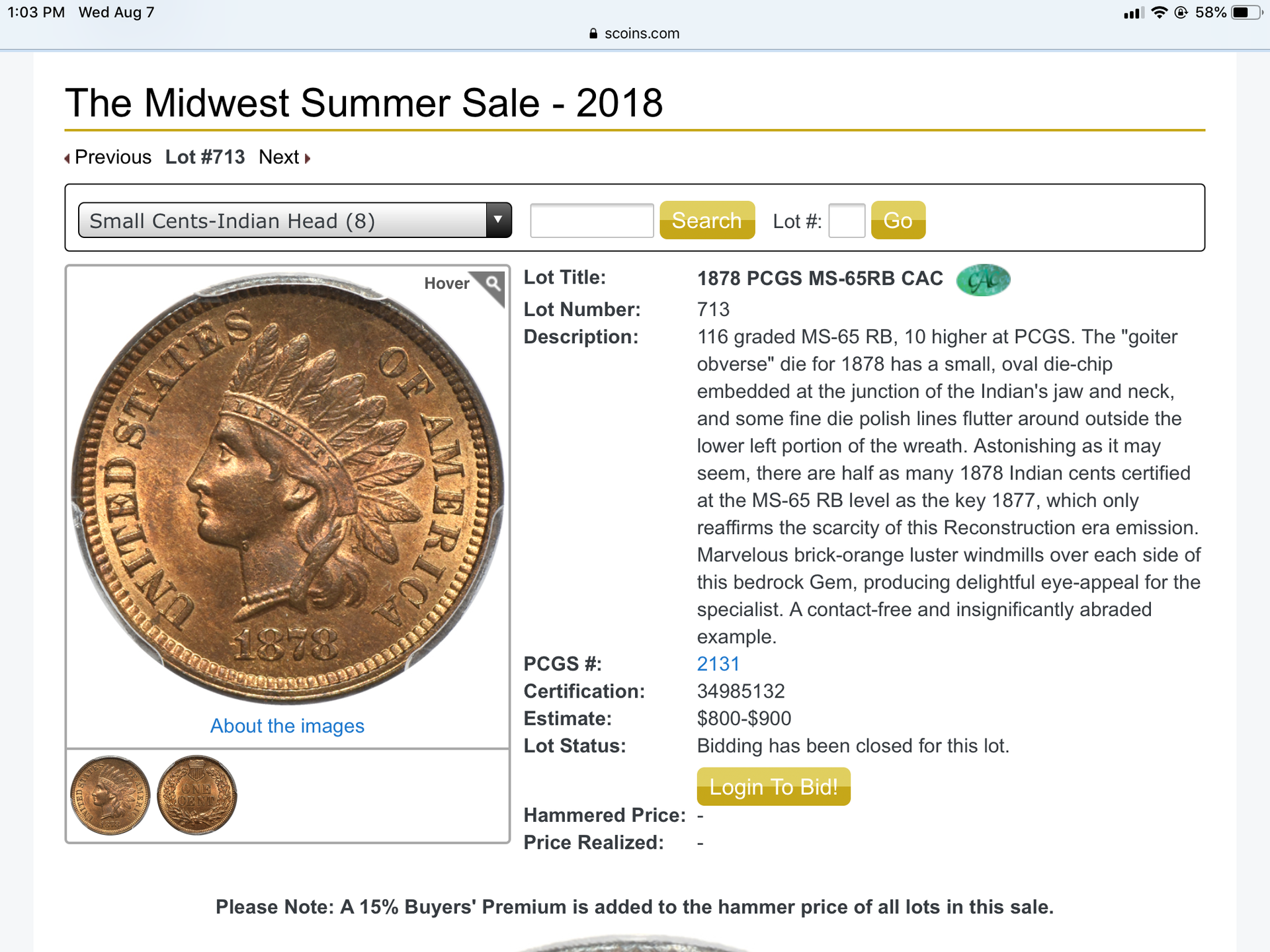
Task: Click the Login To Bid! button
Action: click(773, 787)
